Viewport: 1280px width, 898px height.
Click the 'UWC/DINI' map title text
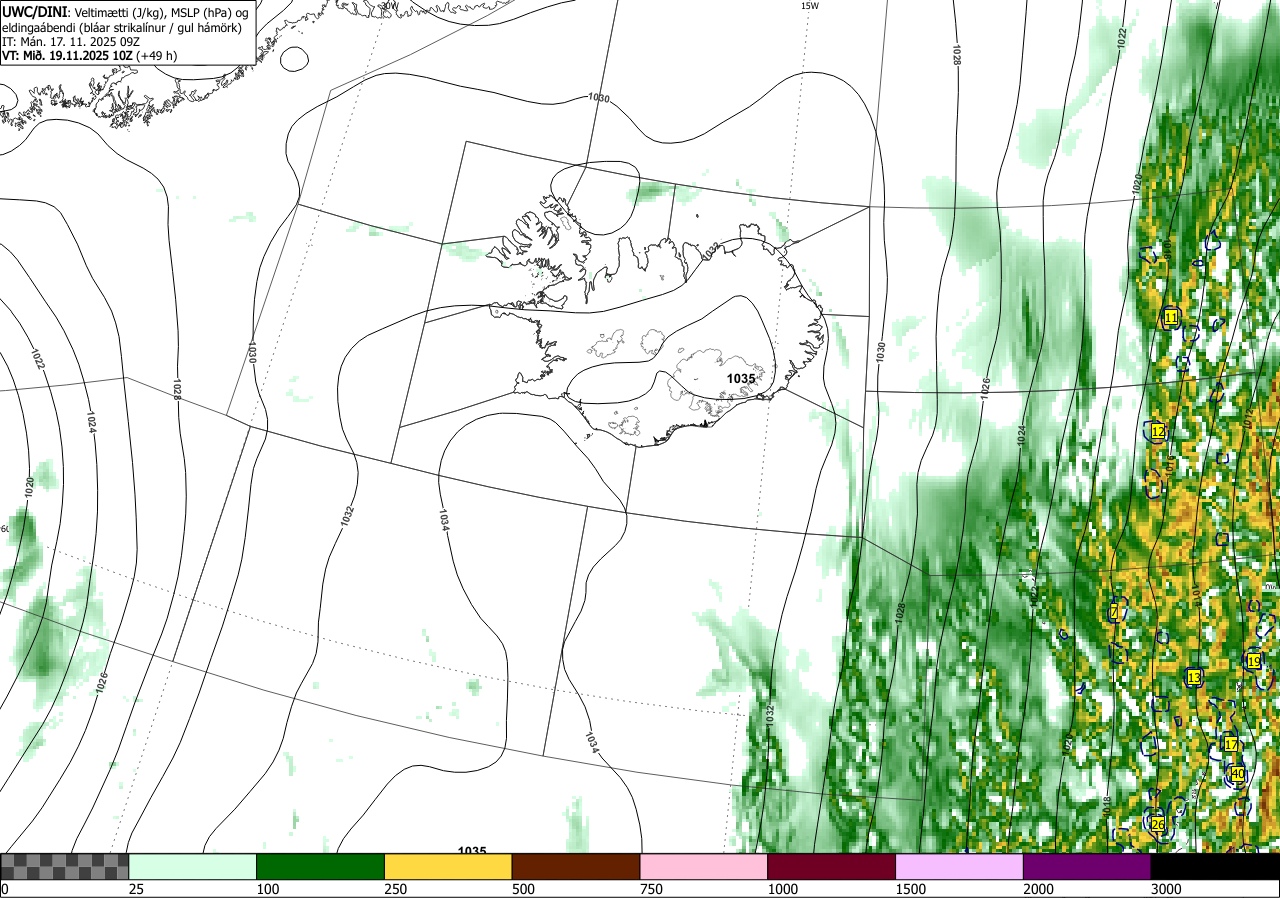(x=35, y=11)
